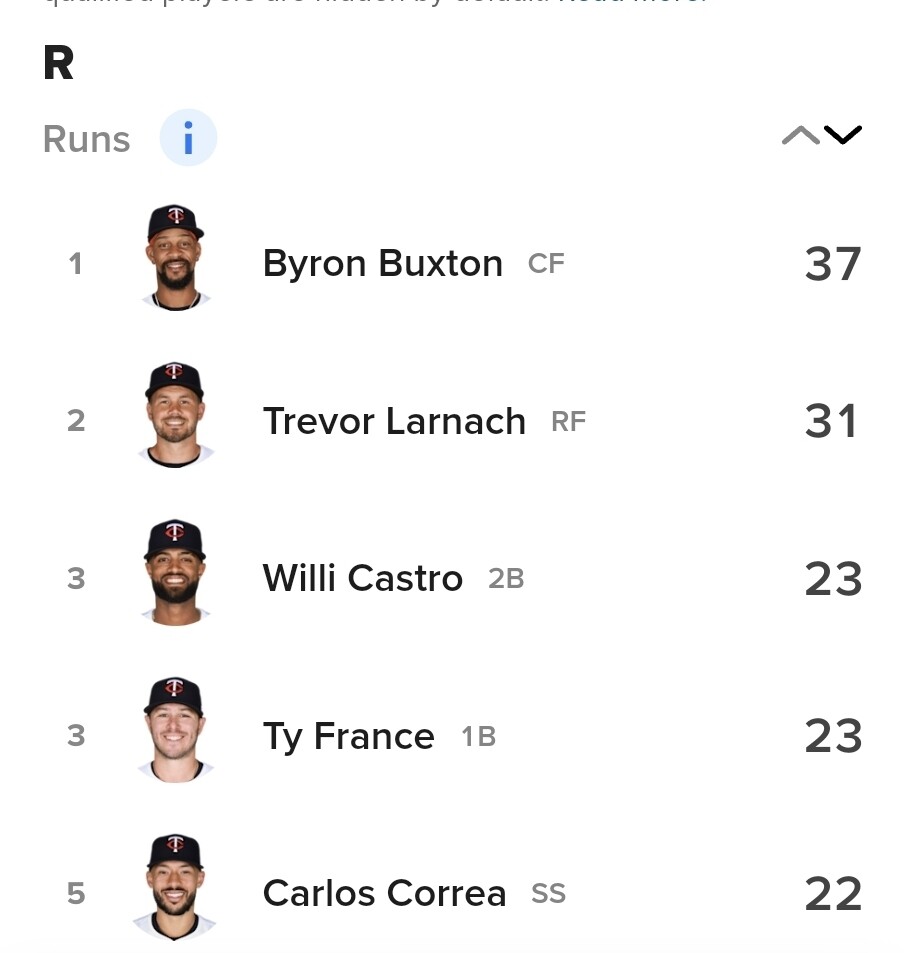The height and width of the screenshot is (953, 904).
Task: Click Byron Buxton's 37 runs value
Action: (832, 264)
